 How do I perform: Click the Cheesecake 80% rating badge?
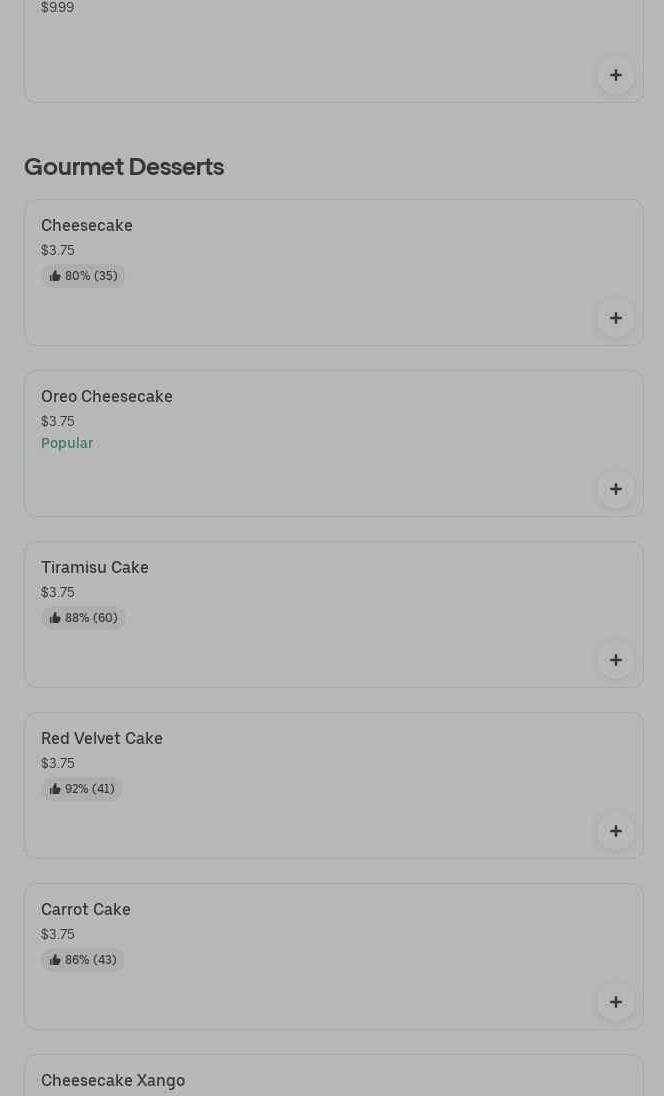pyautogui.click(x=83, y=276)
